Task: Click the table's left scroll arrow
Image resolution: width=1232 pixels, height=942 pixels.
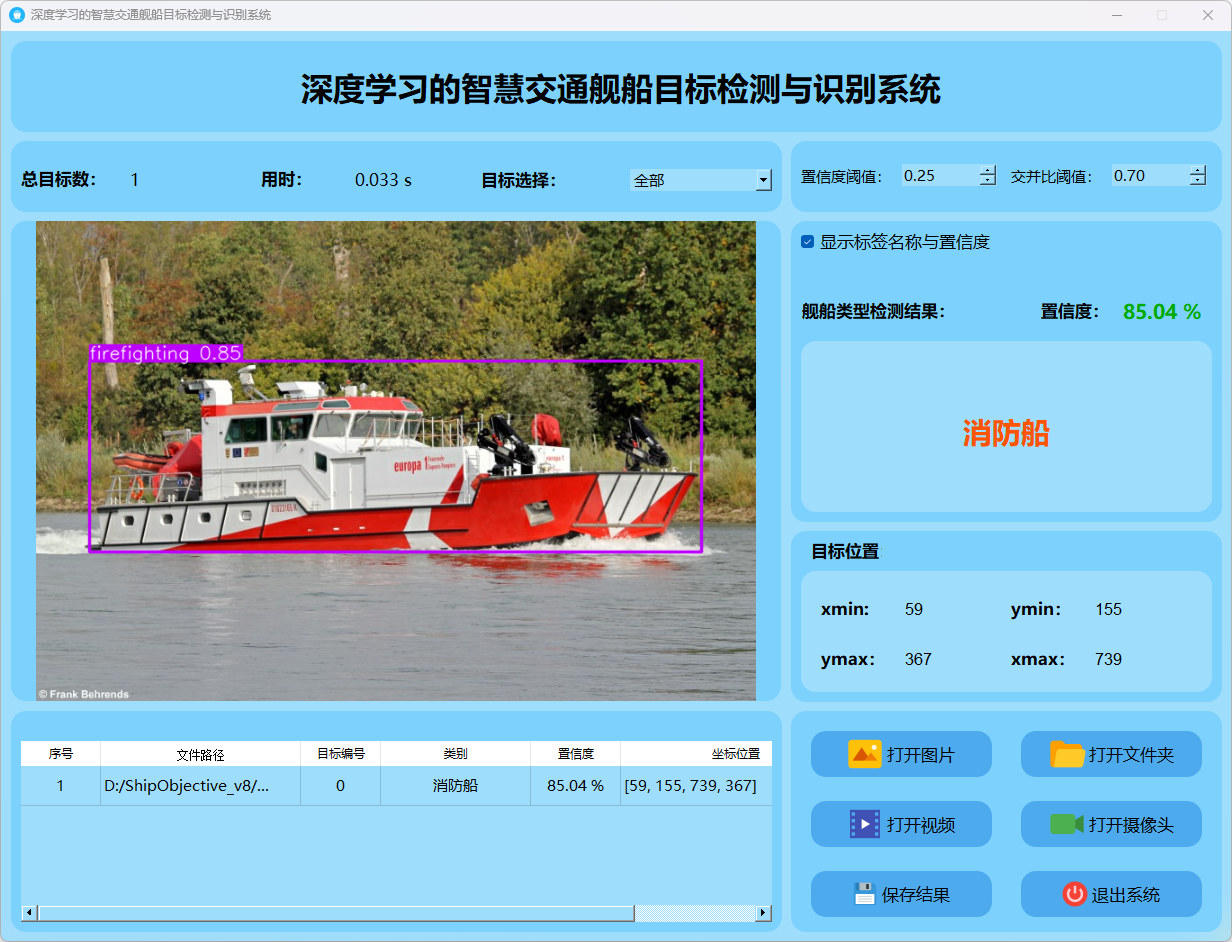Action: click(x=29, y=913)
